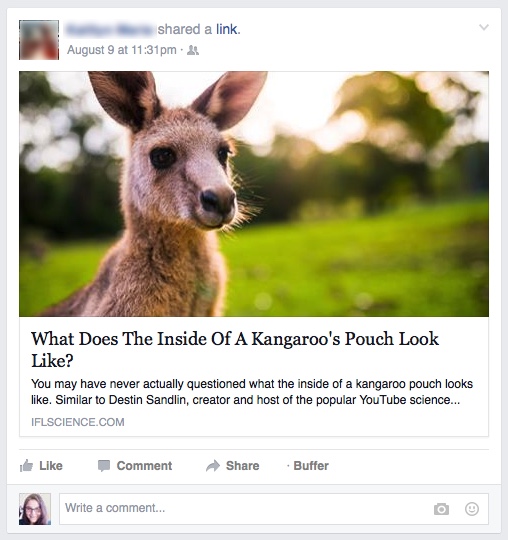This screenshot has height=540, width=508.
Task: Open the blue "link" hyperlink
Action: click(227, 29)
